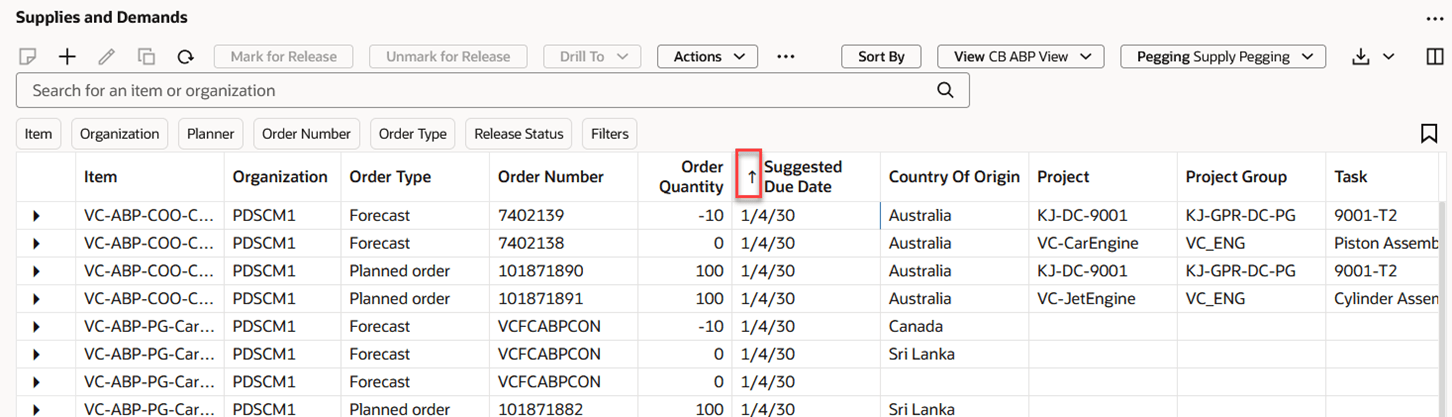Click the VC-JetEngine project cell
The image size is (1452, 417).
(x=1103, y=299)
